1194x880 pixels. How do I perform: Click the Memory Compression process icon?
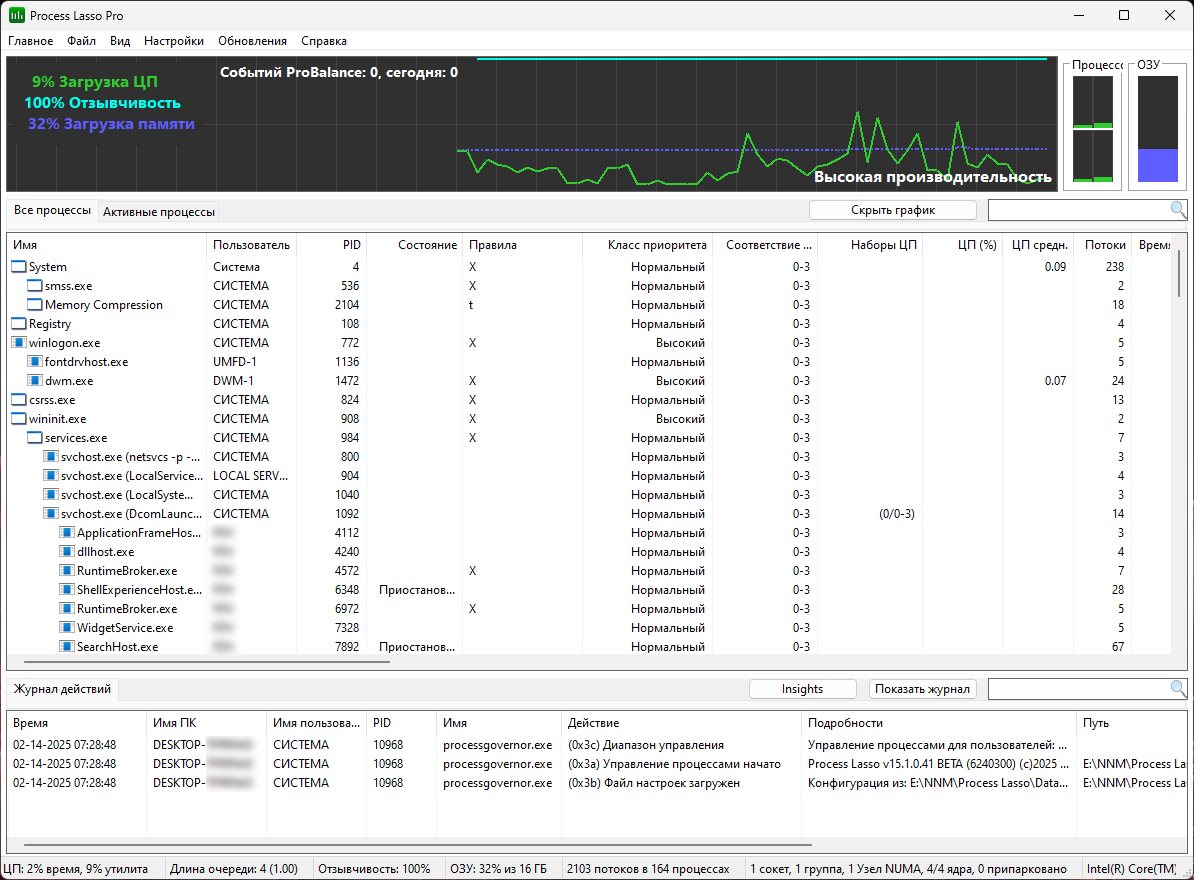35,304
